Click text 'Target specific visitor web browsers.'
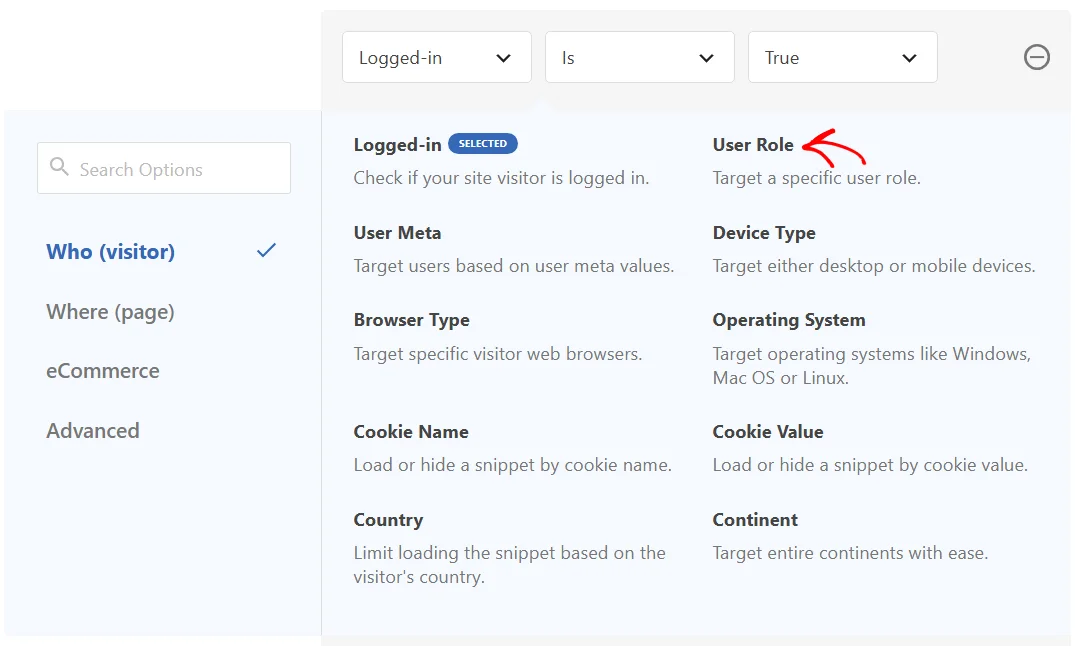Screen dimensions: 1075x646 [x=498, y=354]
